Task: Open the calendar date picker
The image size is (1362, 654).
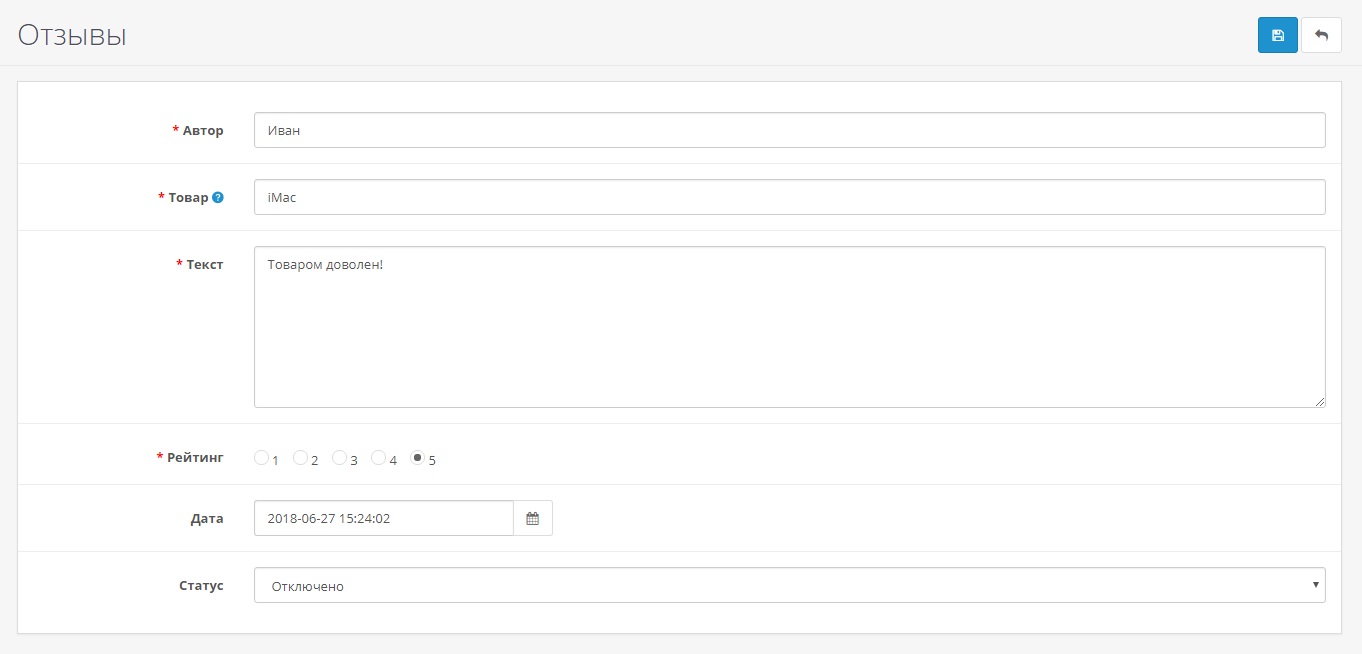Action: click(x=533, y=518)
